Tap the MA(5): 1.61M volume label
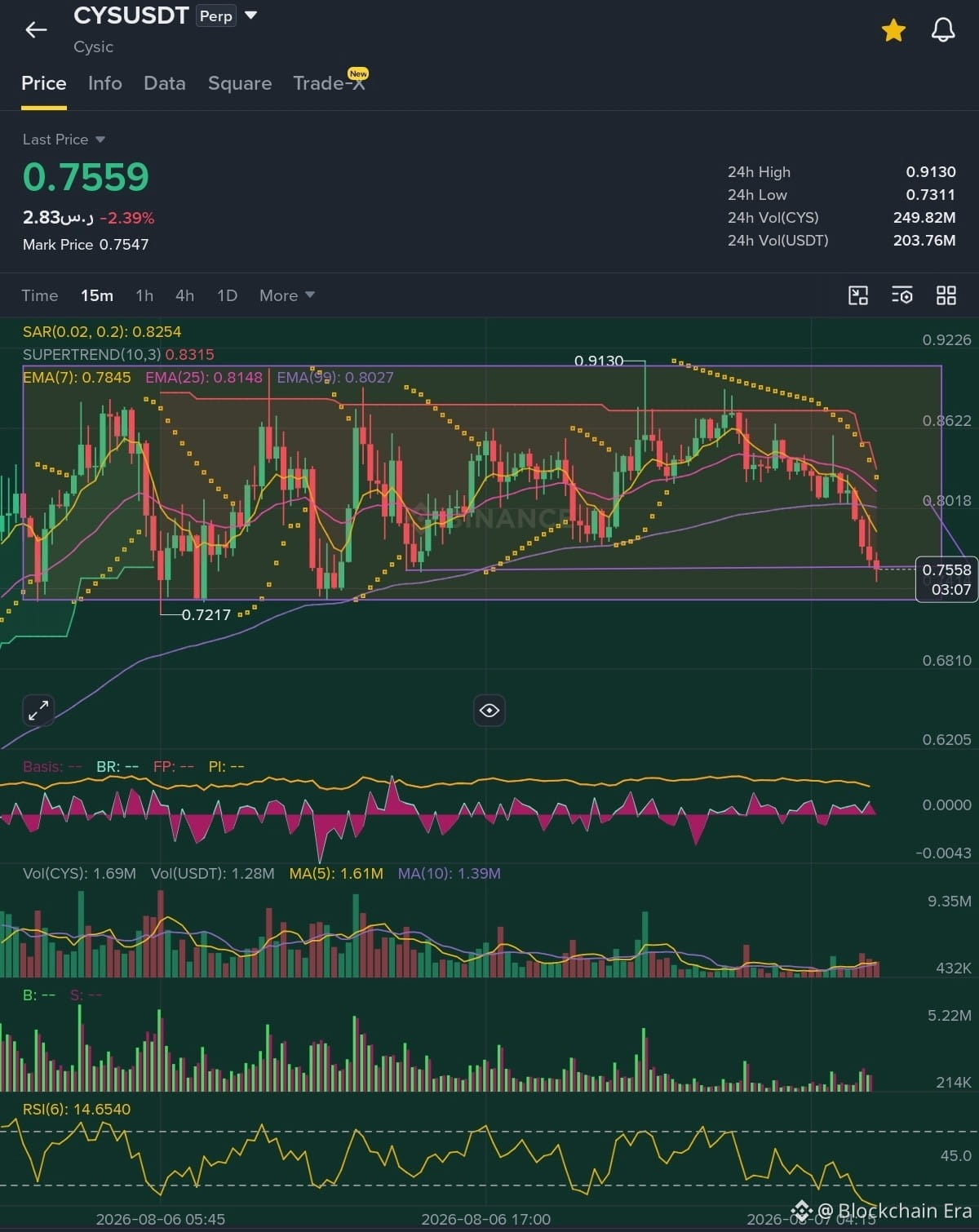This screenshot has width=979, height=1232. (x=336, y=873)
